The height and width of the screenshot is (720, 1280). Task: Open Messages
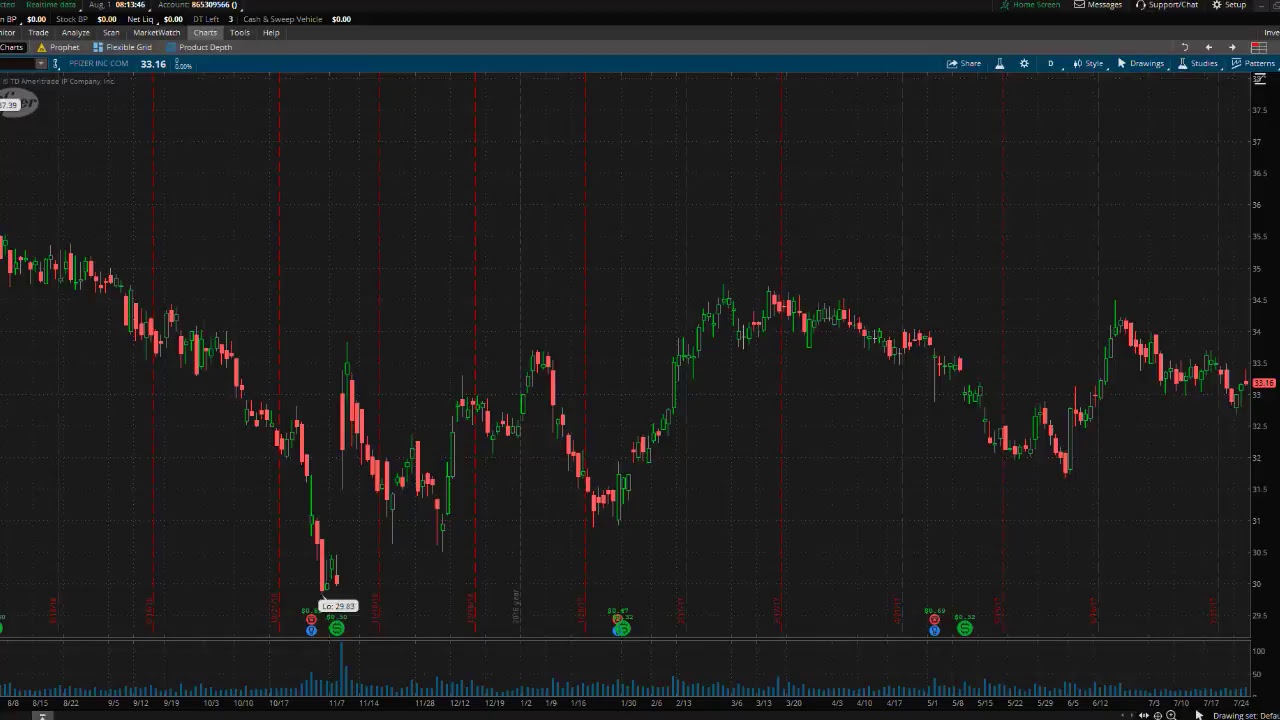point(1098,5)
